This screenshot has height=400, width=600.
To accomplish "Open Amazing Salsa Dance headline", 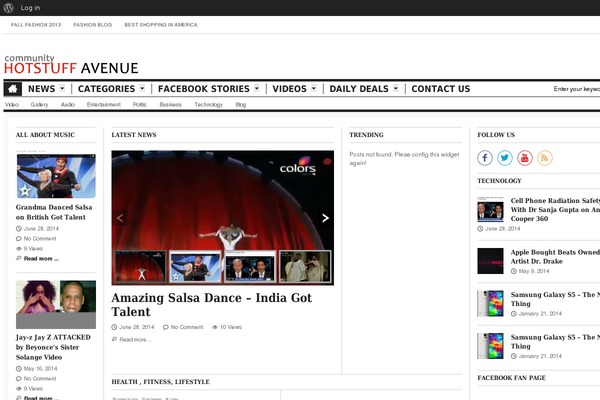I will (212, 305).
